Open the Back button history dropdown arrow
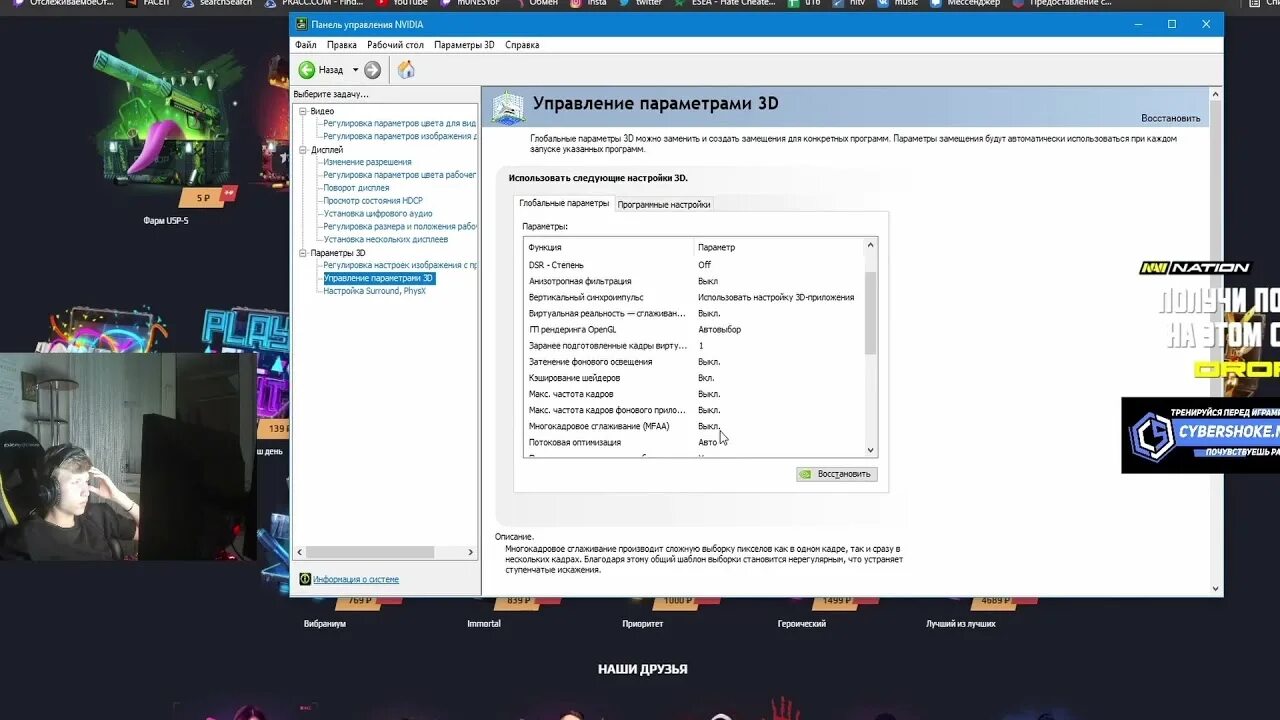This screenshot has width=1280, height=720. [x=355, y=70]
